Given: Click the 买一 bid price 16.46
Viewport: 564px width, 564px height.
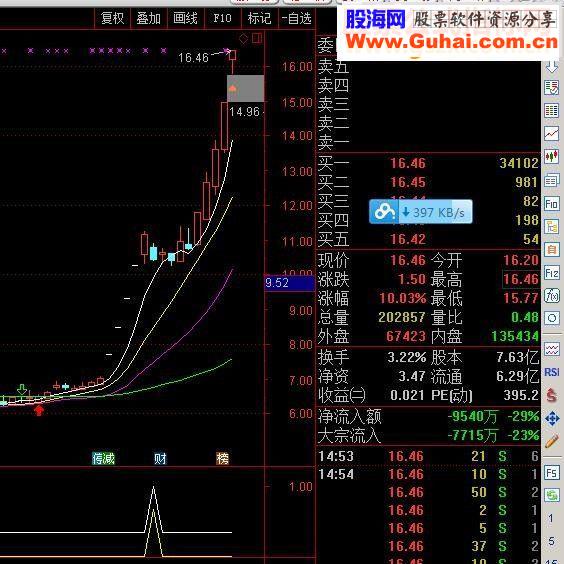Looking at the screenshot, I should point(408,163).
